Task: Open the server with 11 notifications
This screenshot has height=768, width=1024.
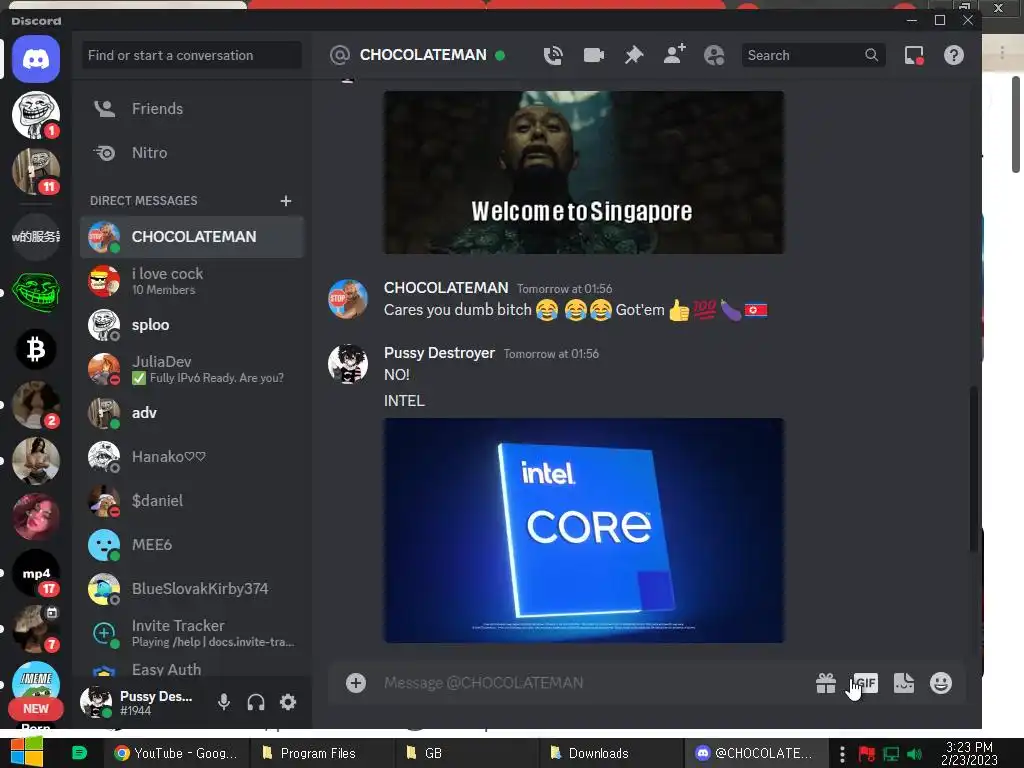Action: click(x=36, y=171)
